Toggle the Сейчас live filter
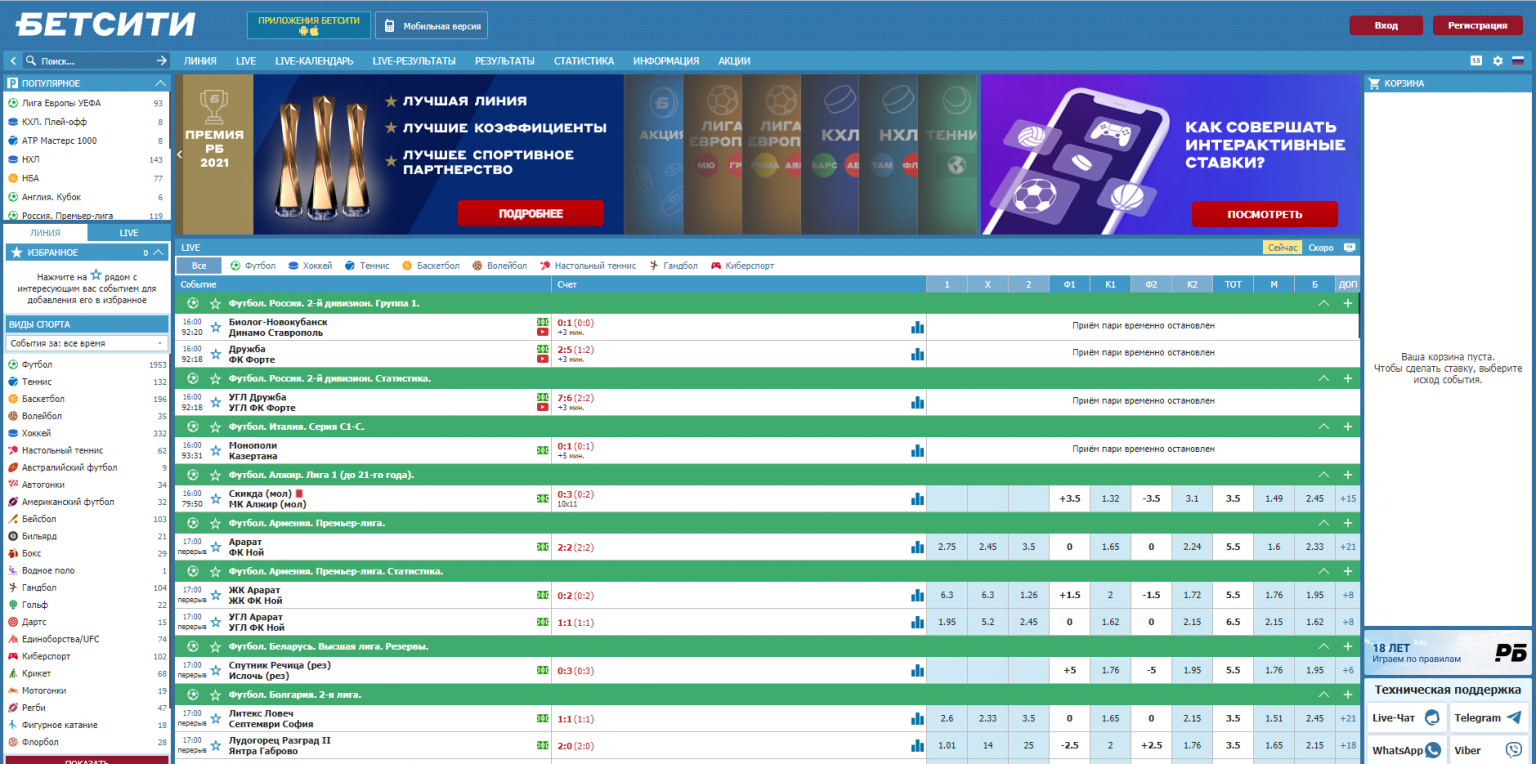Screen dimensions: 1536x764 coord(1282,247)
